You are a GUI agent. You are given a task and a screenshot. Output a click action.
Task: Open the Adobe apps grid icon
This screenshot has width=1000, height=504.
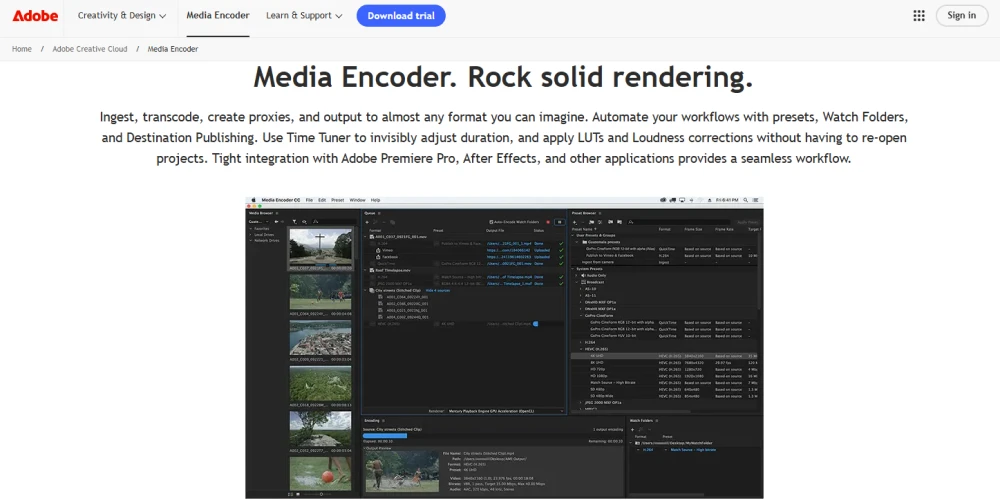(919, 15)
